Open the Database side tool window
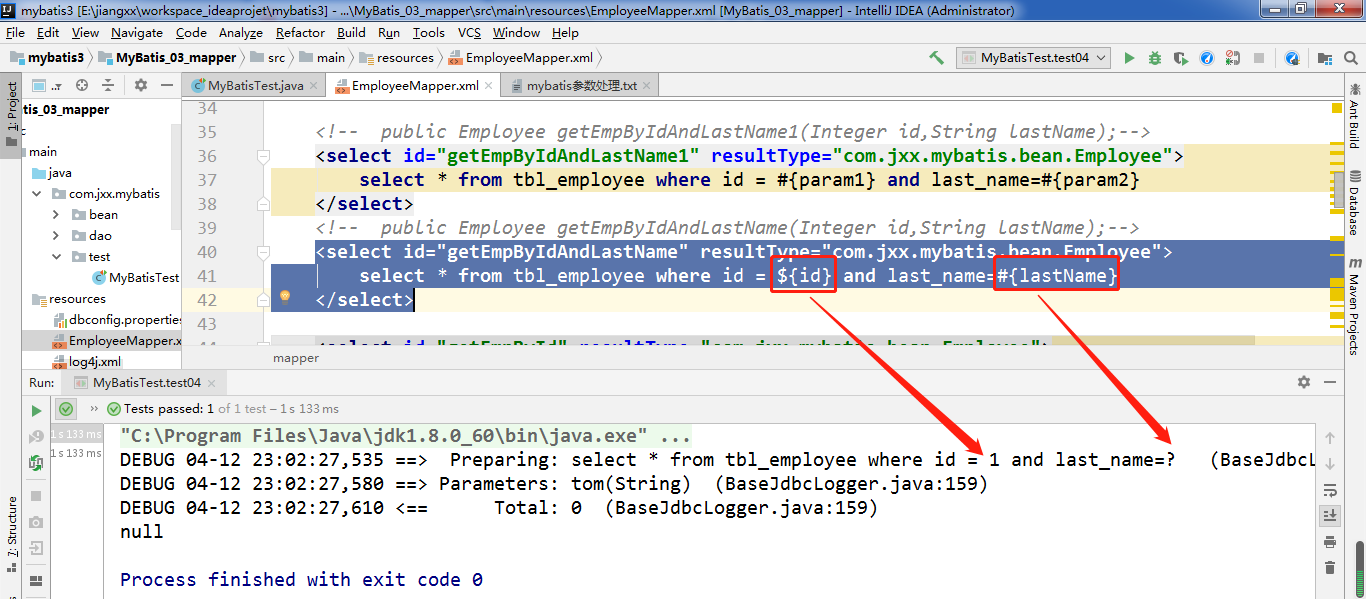The width and height of the screenshot is (1366, 599). (x=1354, y=202)
